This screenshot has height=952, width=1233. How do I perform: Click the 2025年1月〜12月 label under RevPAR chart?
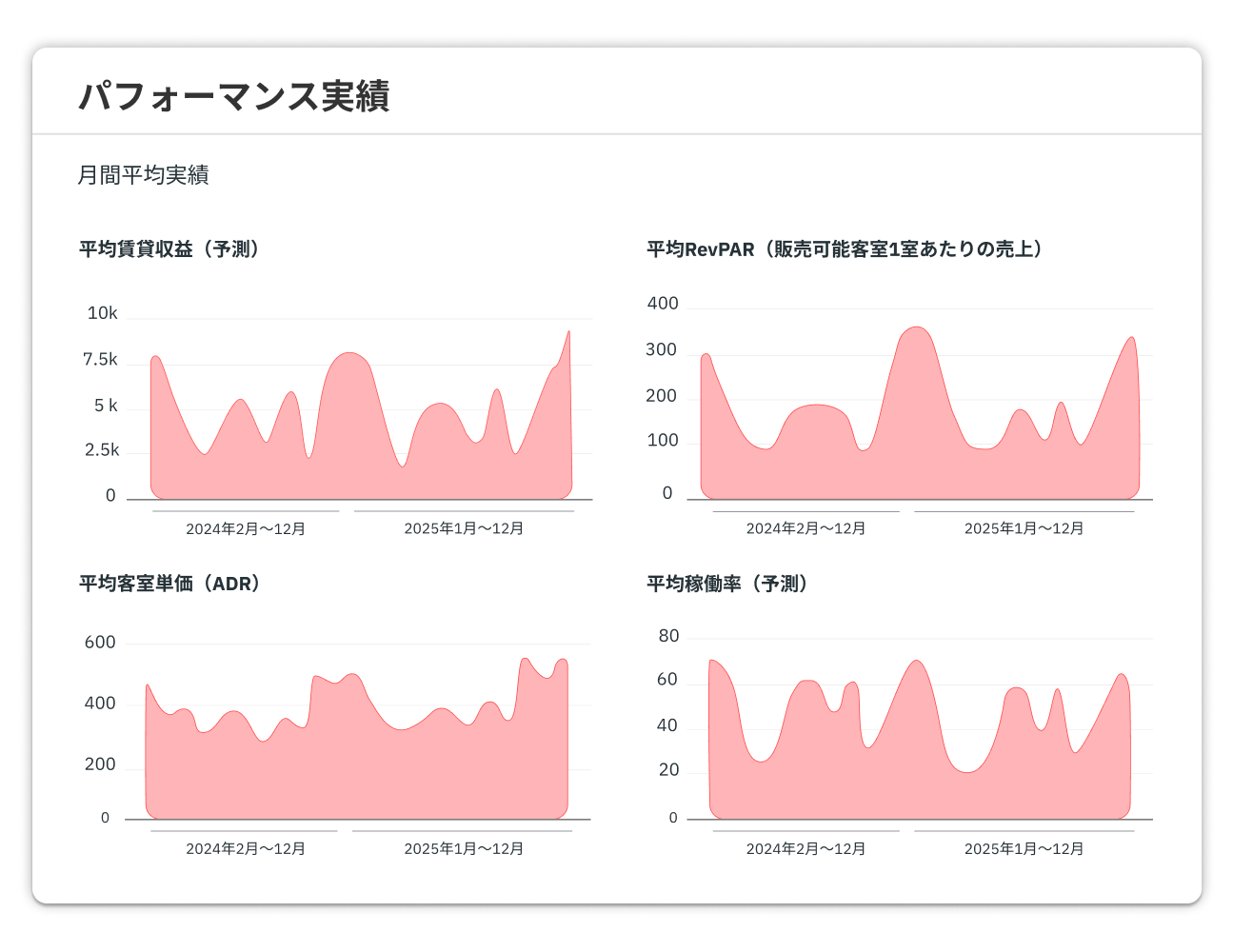coord(1024,529)
